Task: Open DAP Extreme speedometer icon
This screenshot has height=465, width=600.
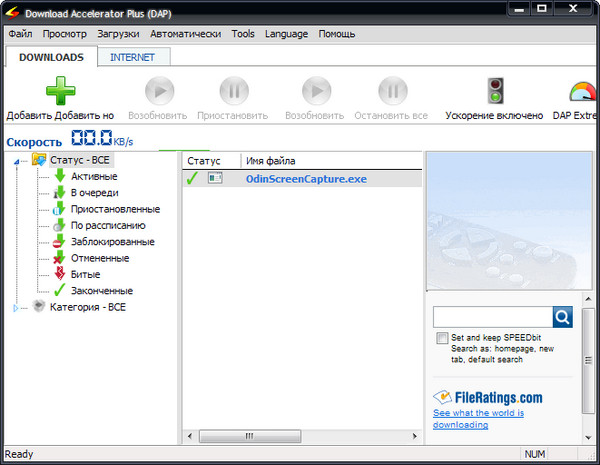Action: click(581, 92)
